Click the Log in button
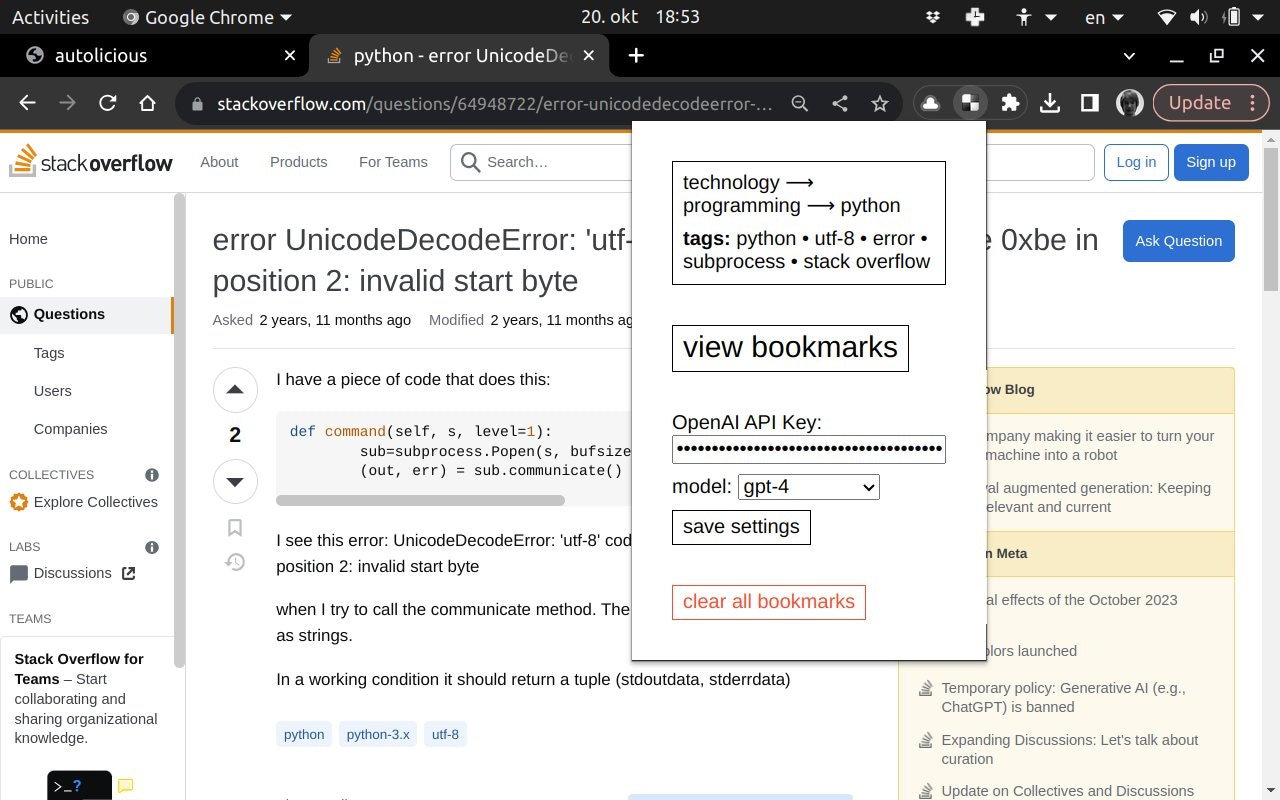Screen dimensions: 1280x800 pos(1136,162)
